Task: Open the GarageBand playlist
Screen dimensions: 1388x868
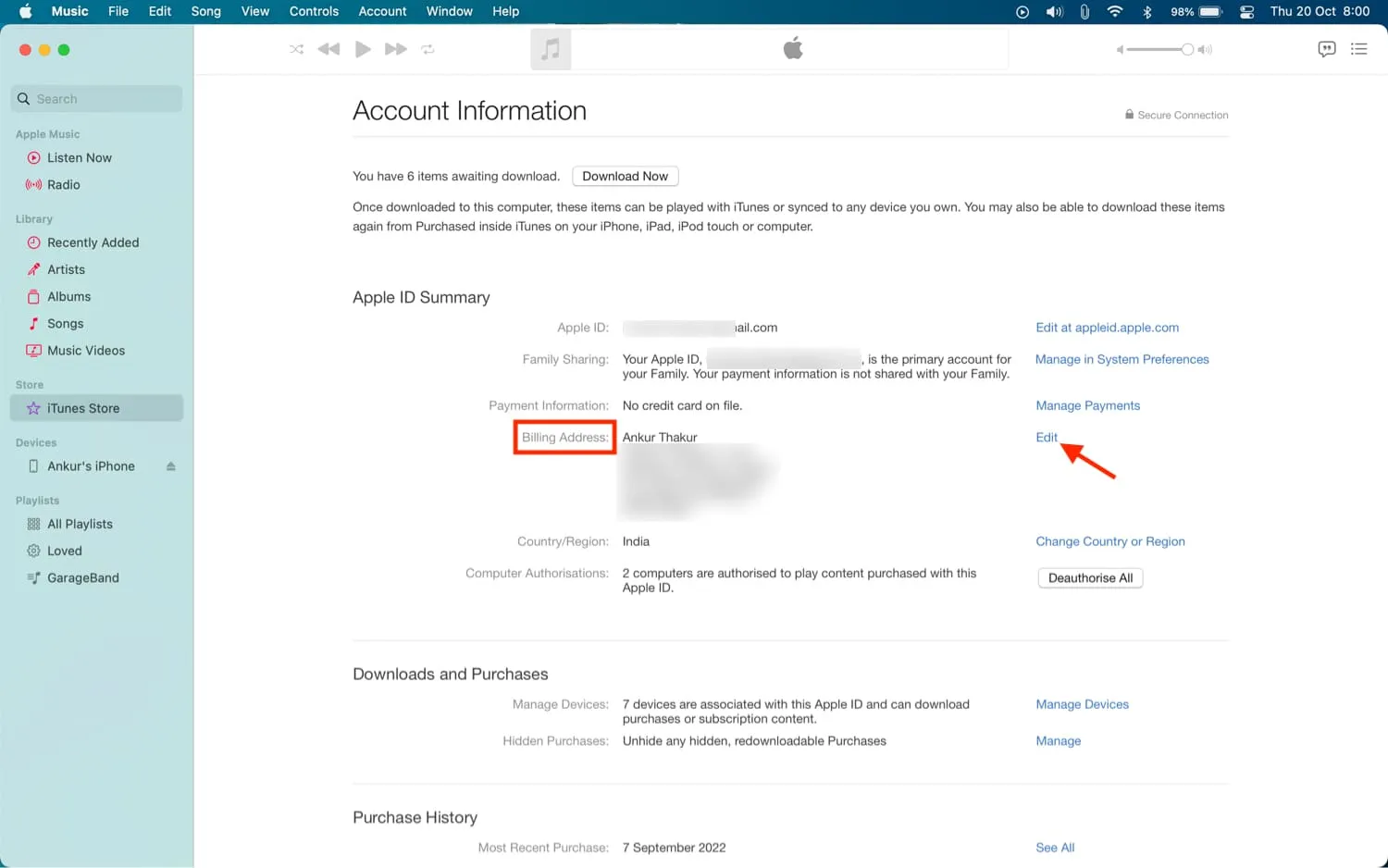Action: (x=97, y=578)
